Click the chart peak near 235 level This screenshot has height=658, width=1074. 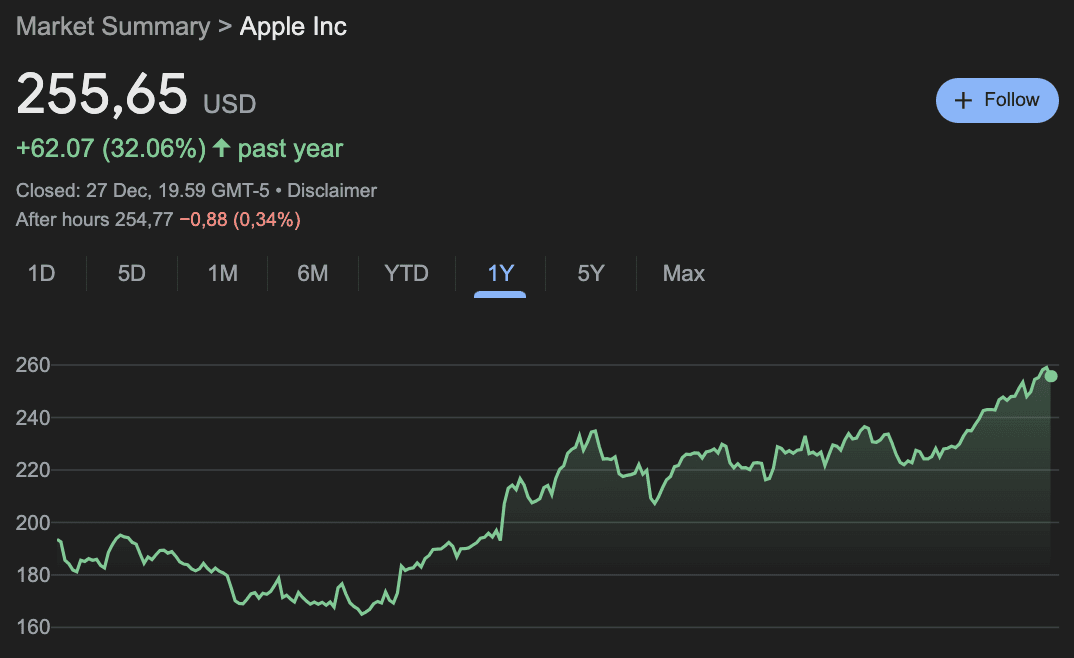[595, 431]
